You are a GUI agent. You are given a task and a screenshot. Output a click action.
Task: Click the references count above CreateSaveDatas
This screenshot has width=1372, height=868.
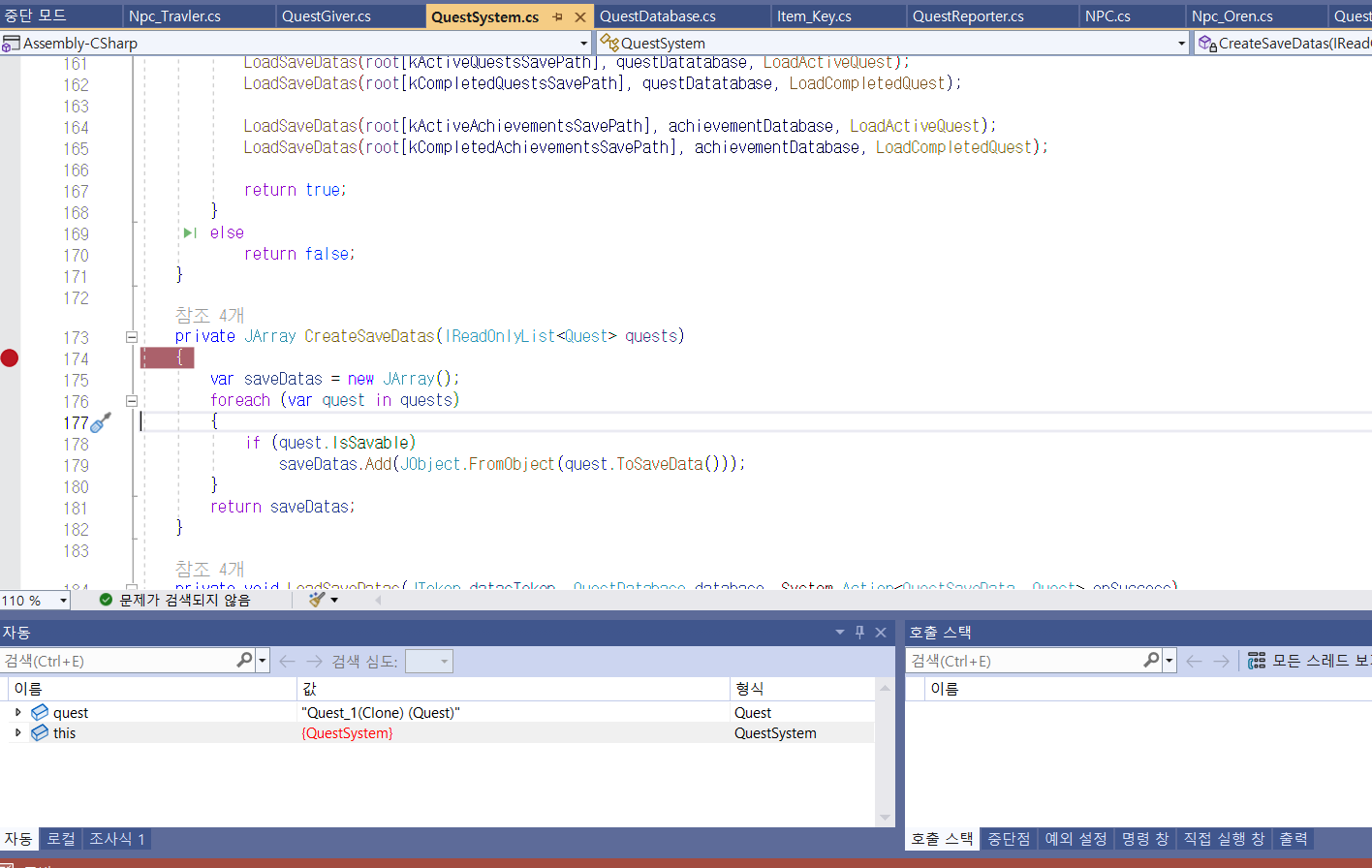coord(209,316)
